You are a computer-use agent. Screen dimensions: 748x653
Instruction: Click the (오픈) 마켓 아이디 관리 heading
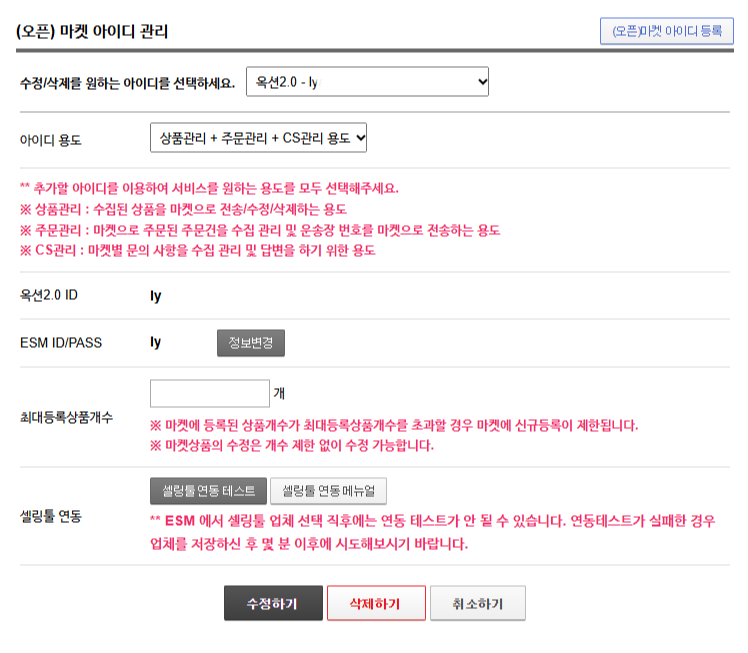[93, 32]
